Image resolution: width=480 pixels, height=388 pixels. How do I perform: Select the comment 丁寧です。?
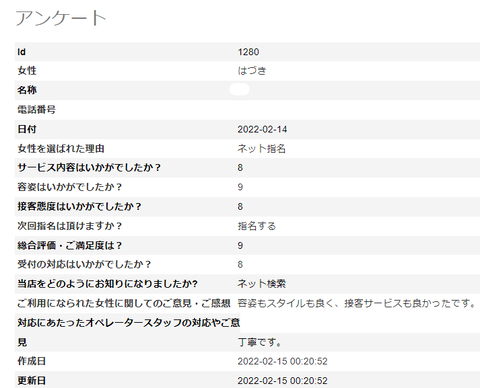click(260, 342)
